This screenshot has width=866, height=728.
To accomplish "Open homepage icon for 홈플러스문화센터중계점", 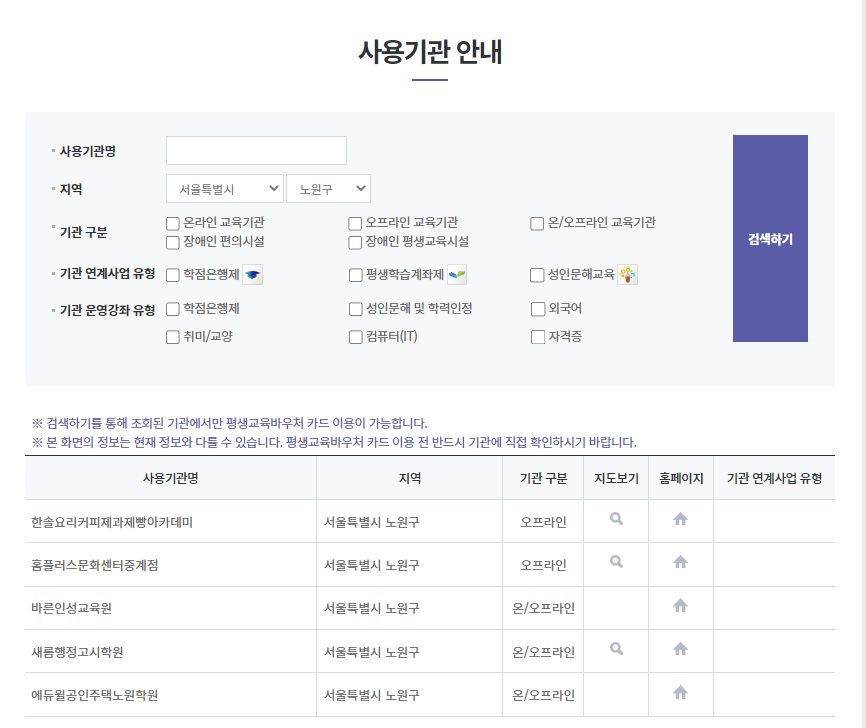I will click(x=680, y=562).
